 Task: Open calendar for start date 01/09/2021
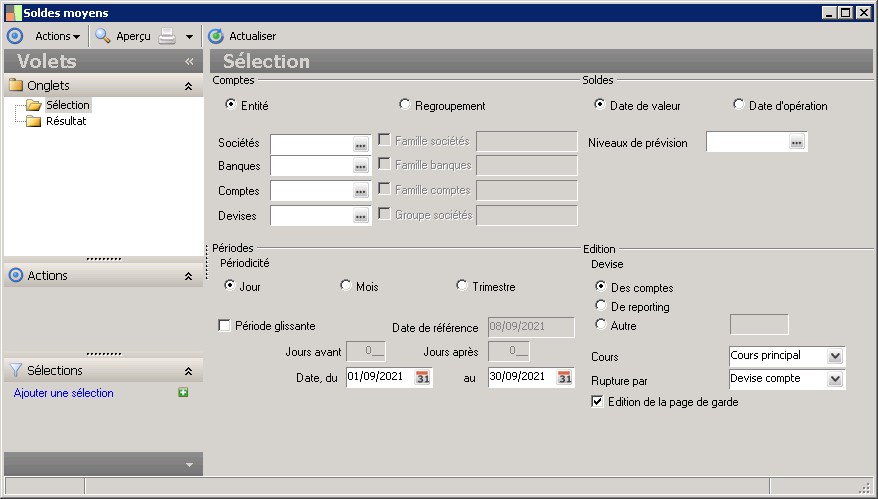pos(423,377)
